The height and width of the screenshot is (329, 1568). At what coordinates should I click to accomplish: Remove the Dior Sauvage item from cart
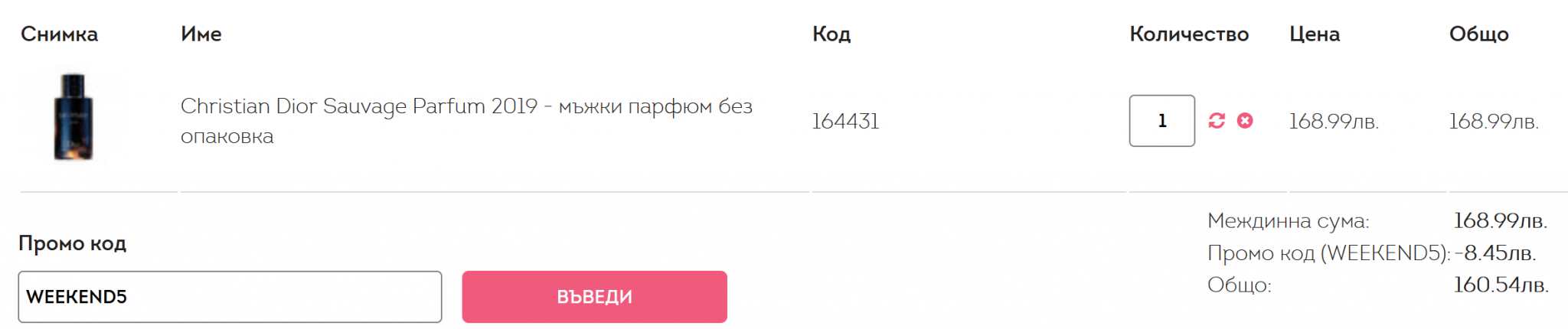coord(1245,121)
